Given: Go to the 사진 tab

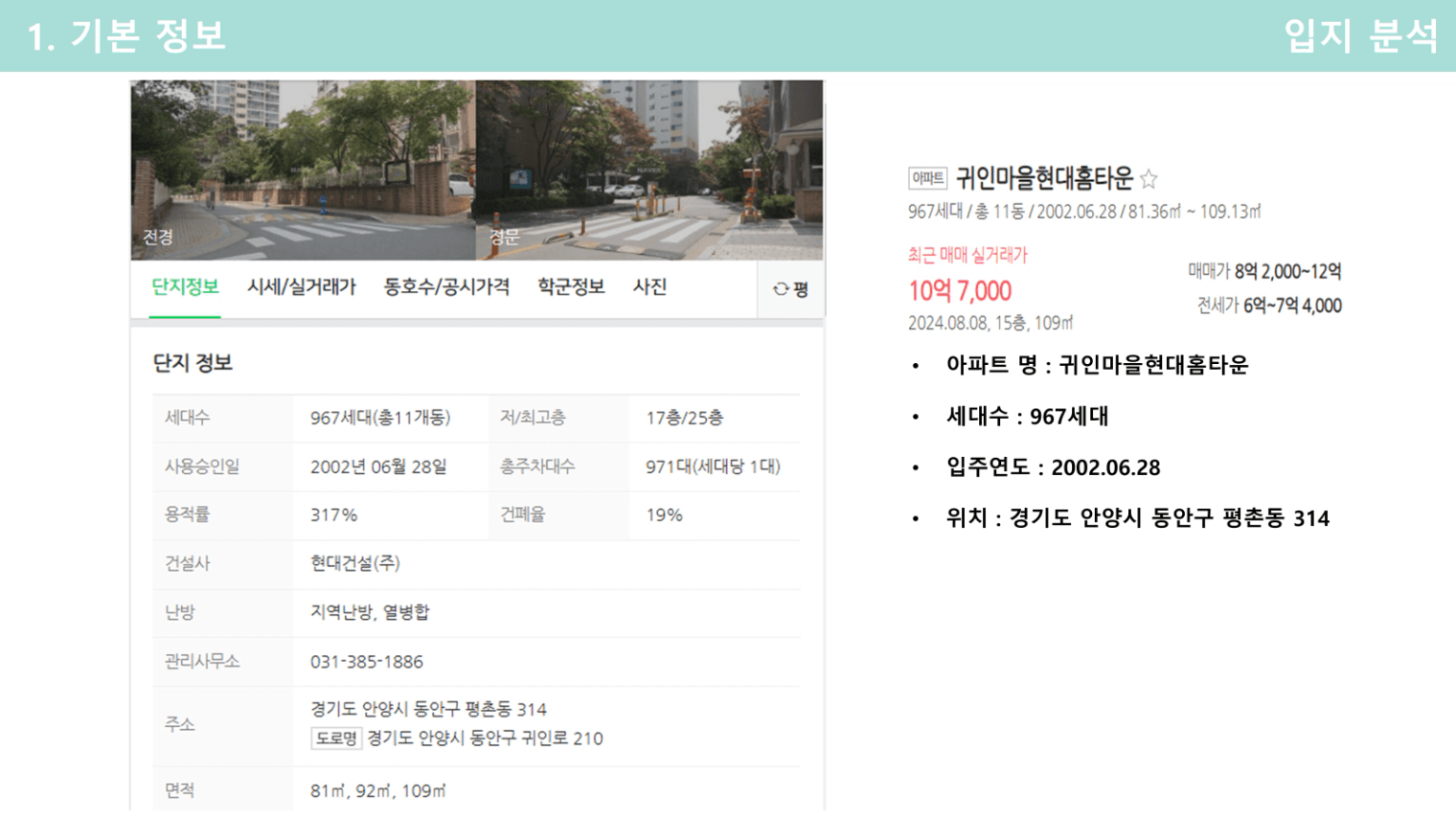Looking at the screenshot, I should [649, 286].
